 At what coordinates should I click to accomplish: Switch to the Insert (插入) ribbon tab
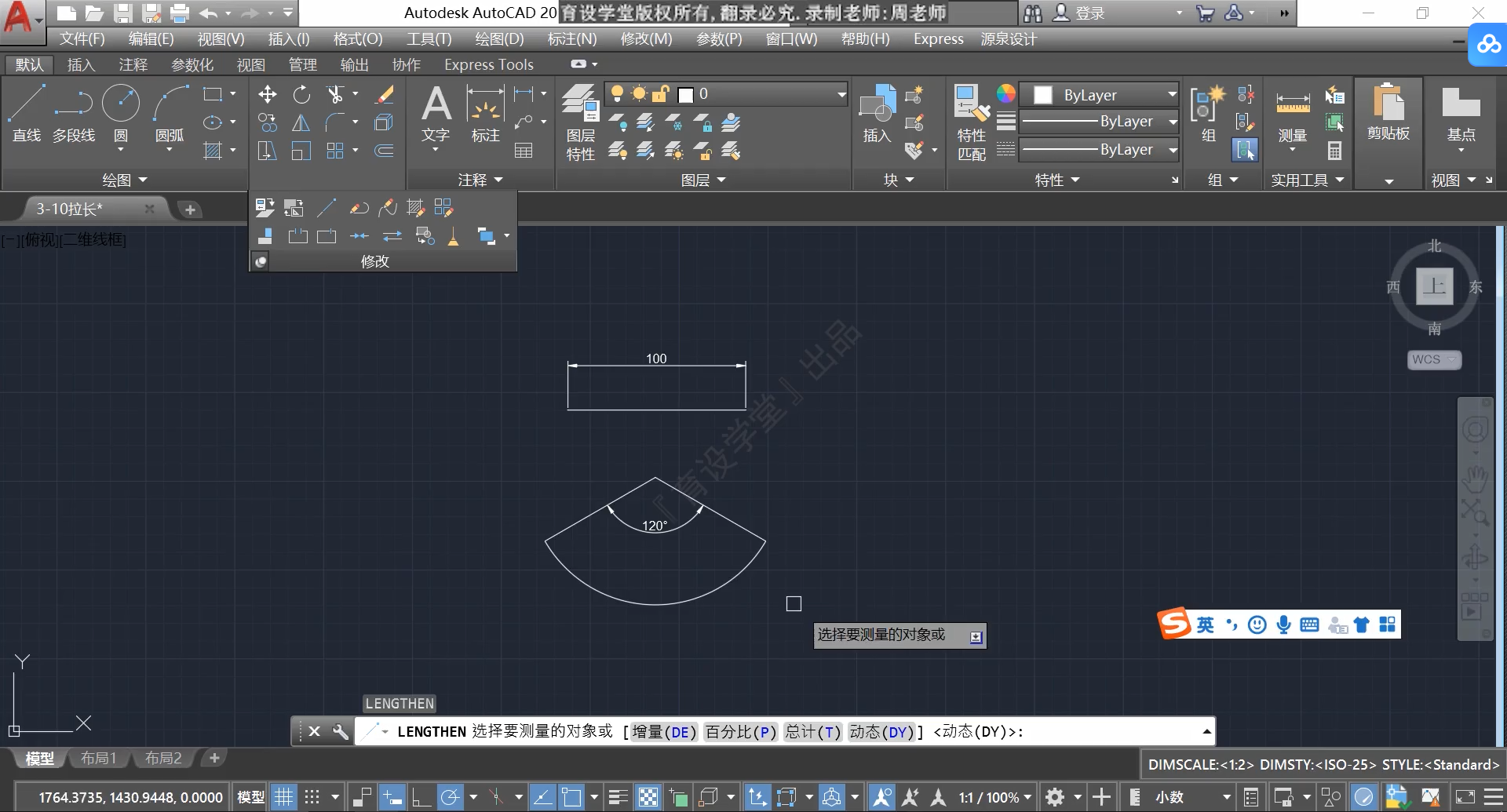click(x=81, y=64)
